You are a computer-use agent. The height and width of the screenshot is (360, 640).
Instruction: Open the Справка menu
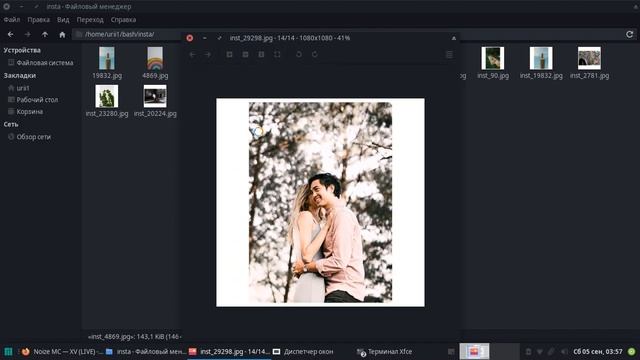tap(123, 20)
